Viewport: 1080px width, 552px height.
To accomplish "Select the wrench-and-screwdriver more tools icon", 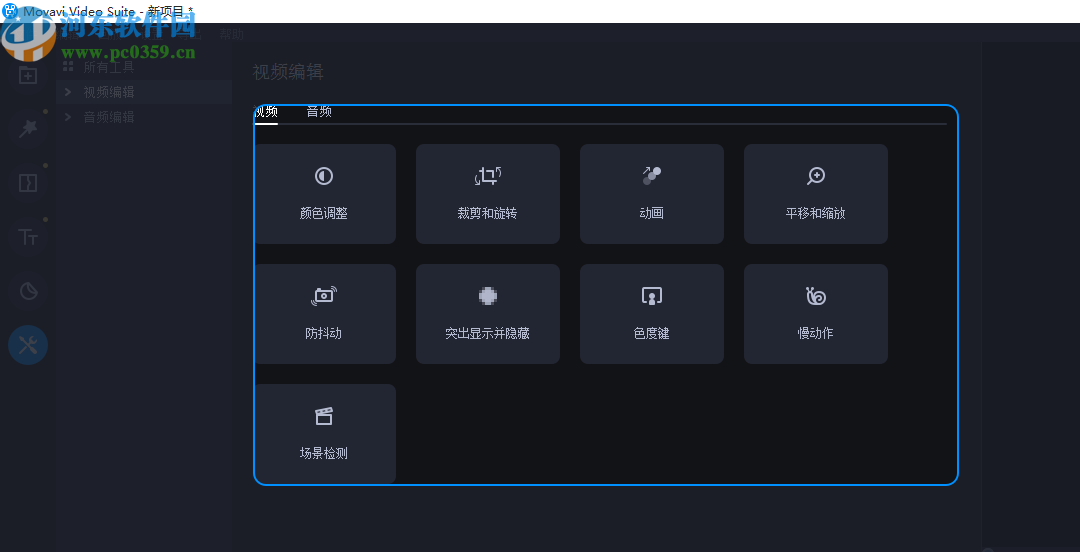I will tap(28, 345).
